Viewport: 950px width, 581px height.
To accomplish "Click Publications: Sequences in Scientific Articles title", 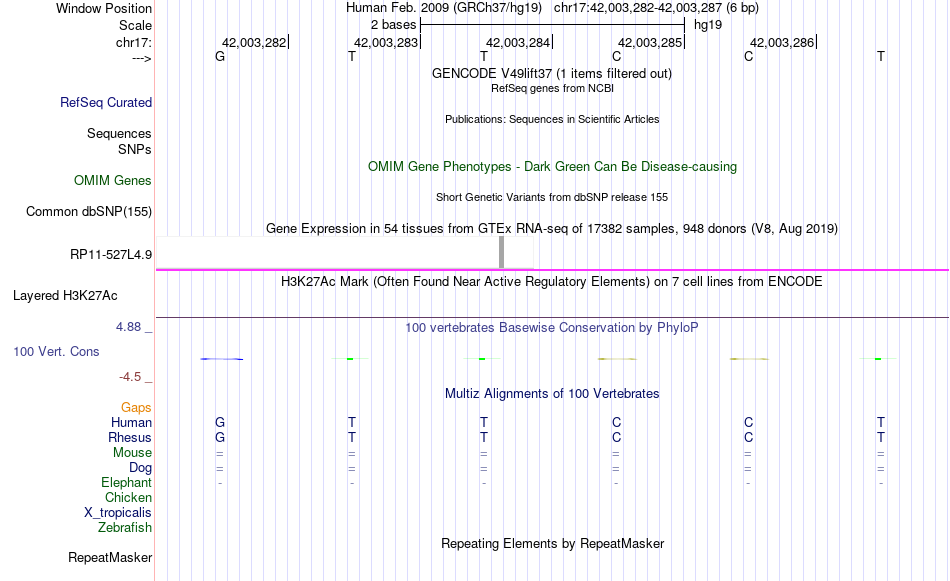I will point(552,119).
